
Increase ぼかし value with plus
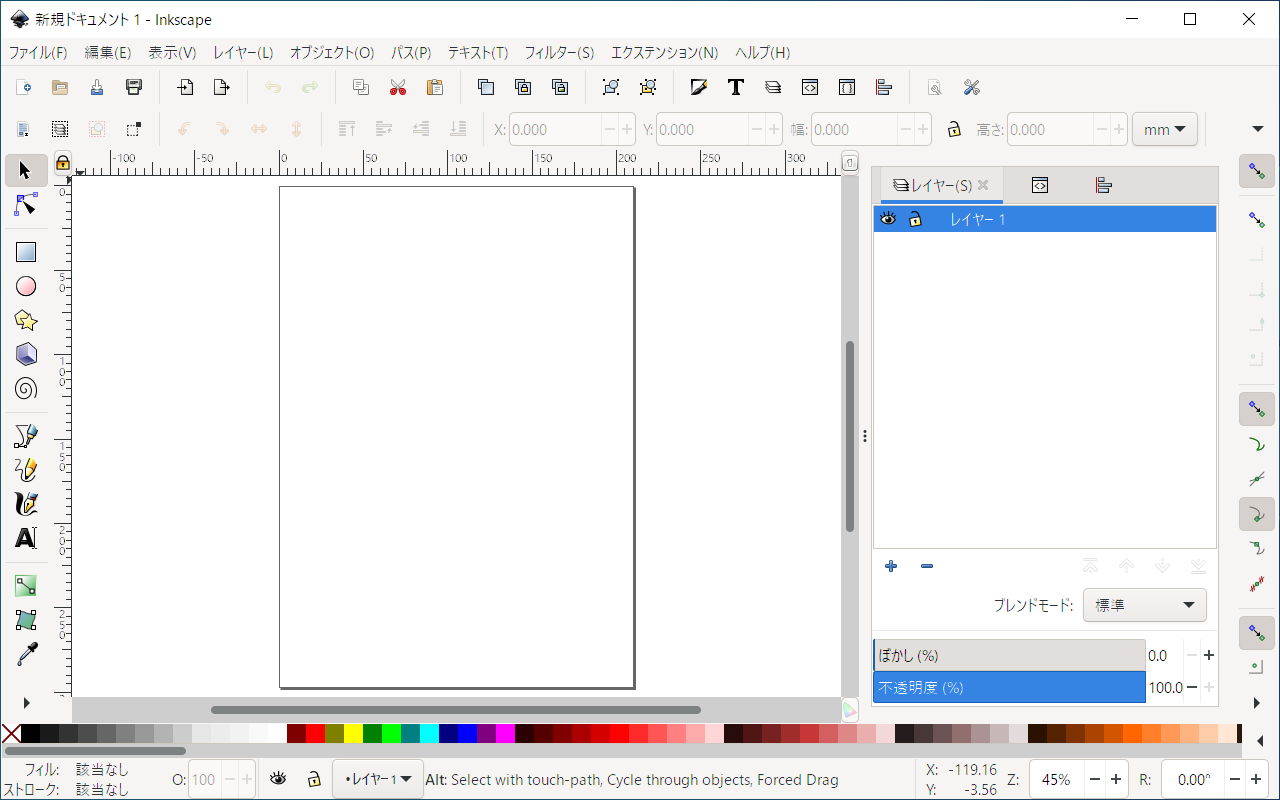[x=1209, y=656]
